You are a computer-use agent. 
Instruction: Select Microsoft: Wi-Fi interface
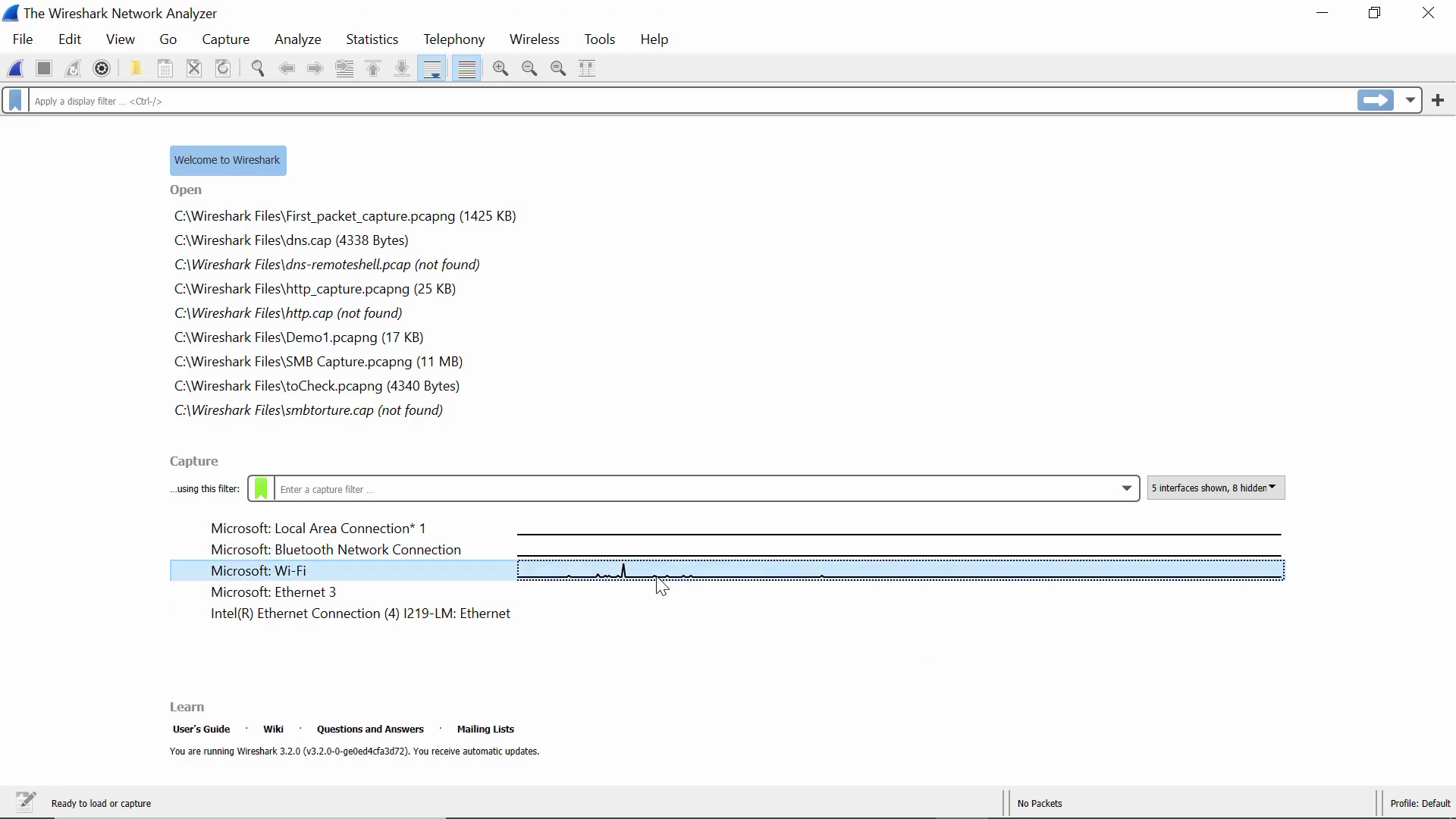click(x=259, y=571)
